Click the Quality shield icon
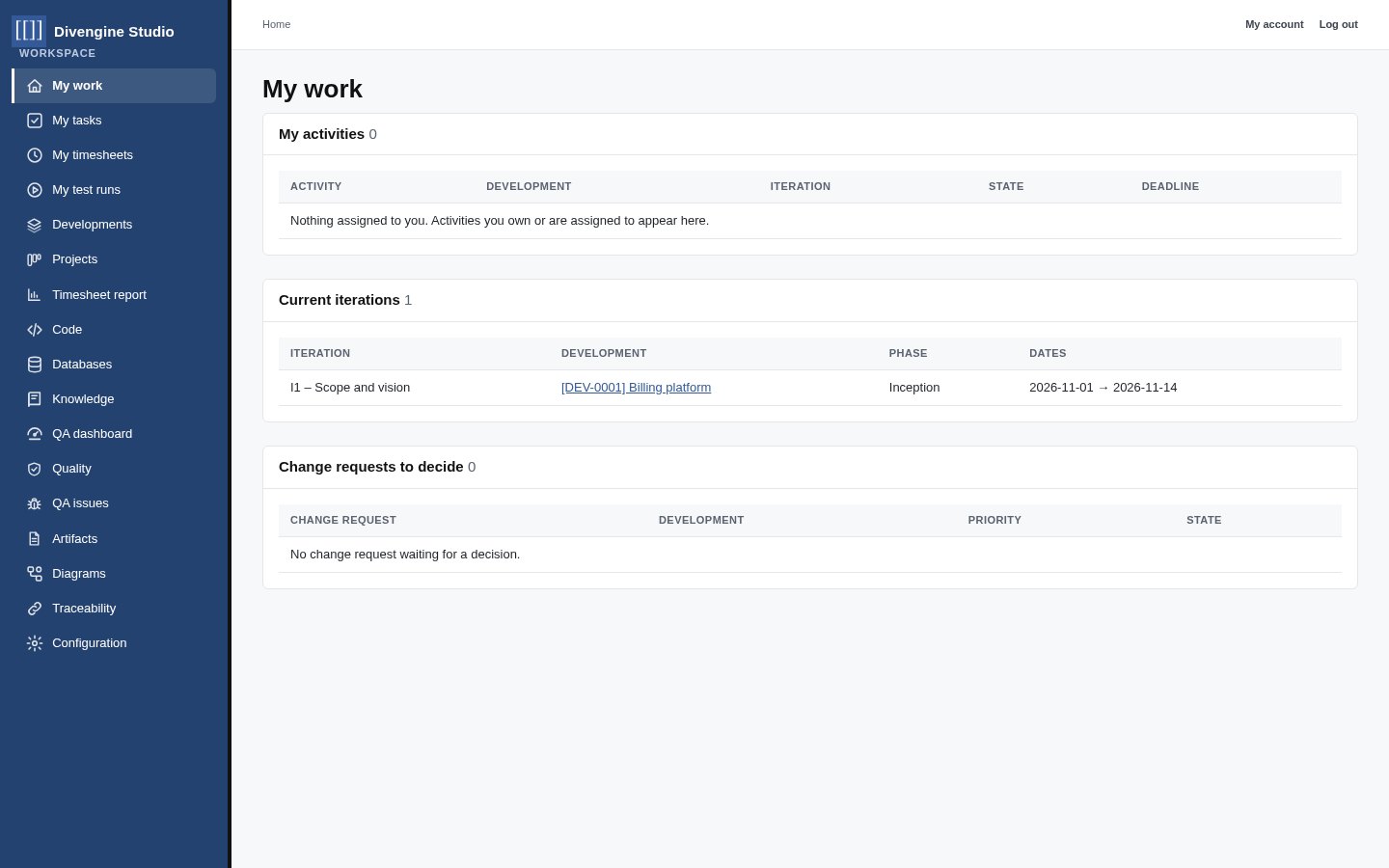This screenshot has width=1389, height=868. (x=35, y=469)
